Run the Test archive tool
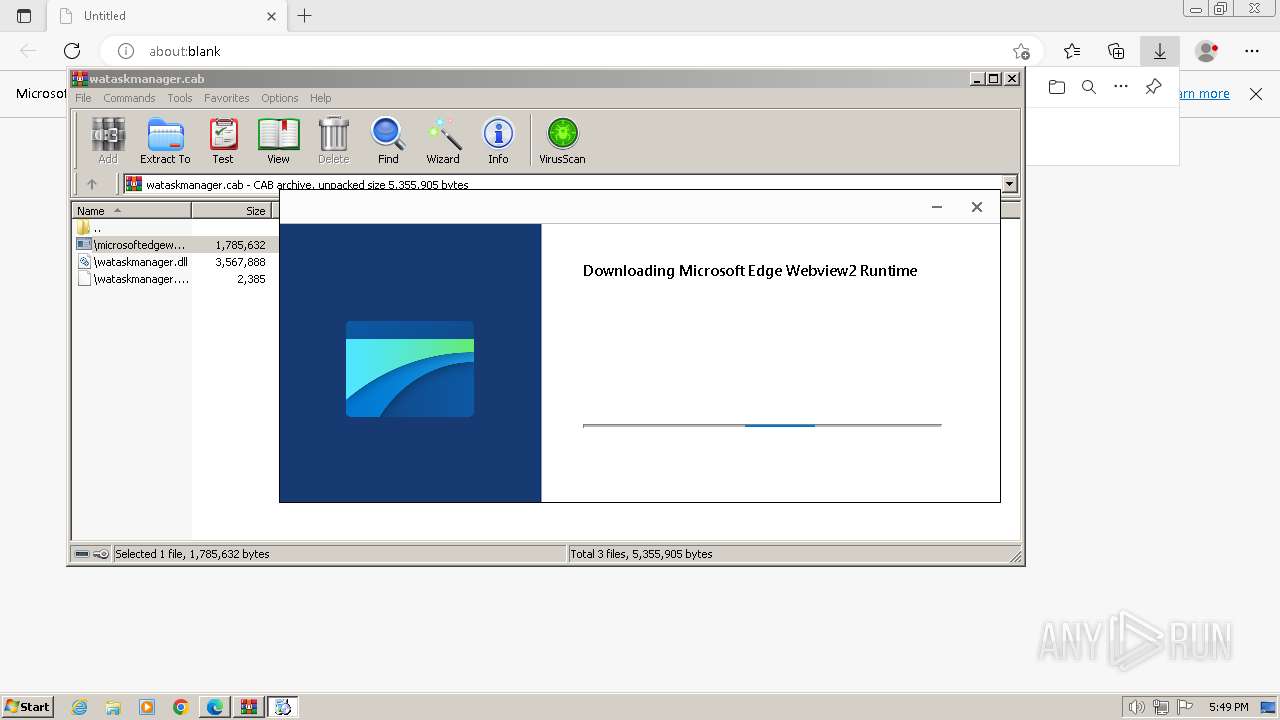The height and width of the screenshot is (720, 1280). (223, 140)
